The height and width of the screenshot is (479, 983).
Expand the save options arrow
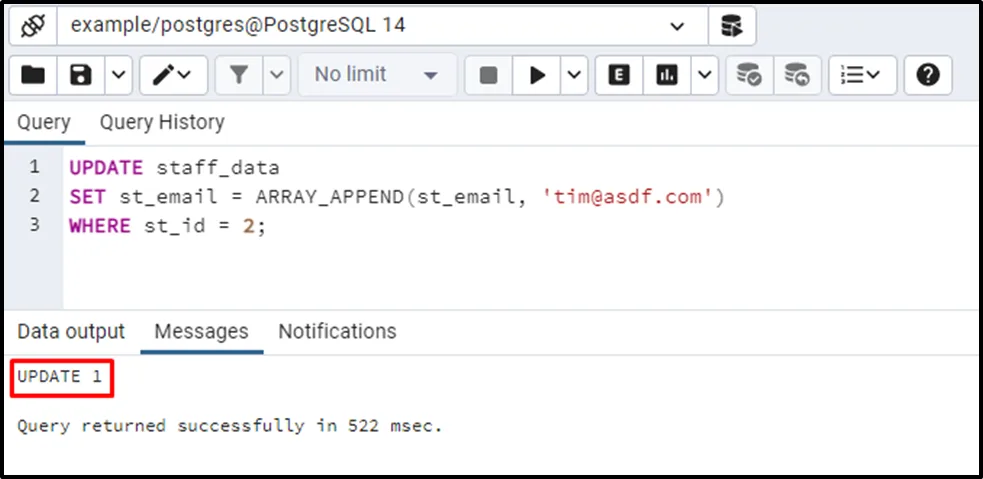(x=118, y=75)
